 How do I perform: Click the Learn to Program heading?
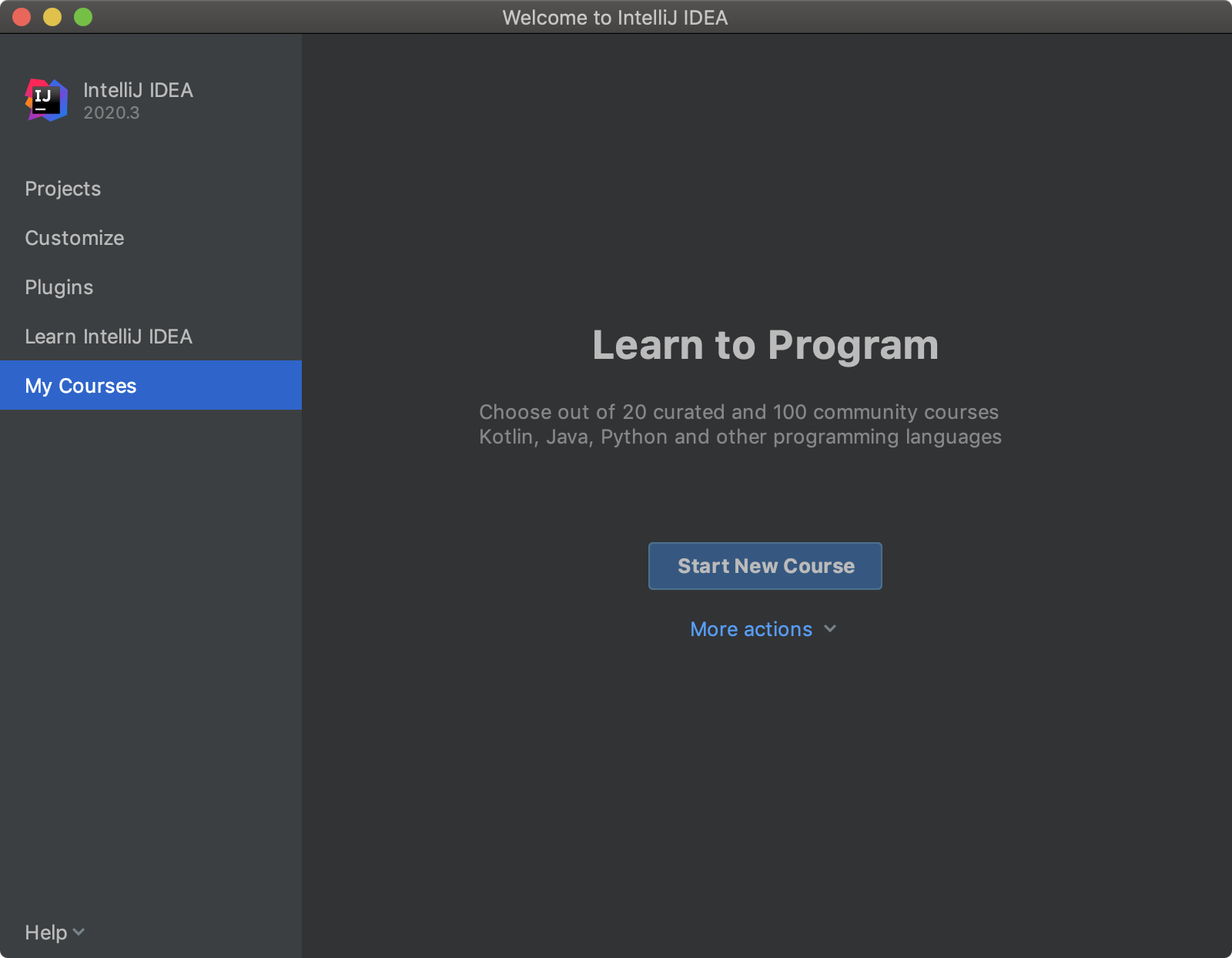pyautogui.click(x=765, y=345)
